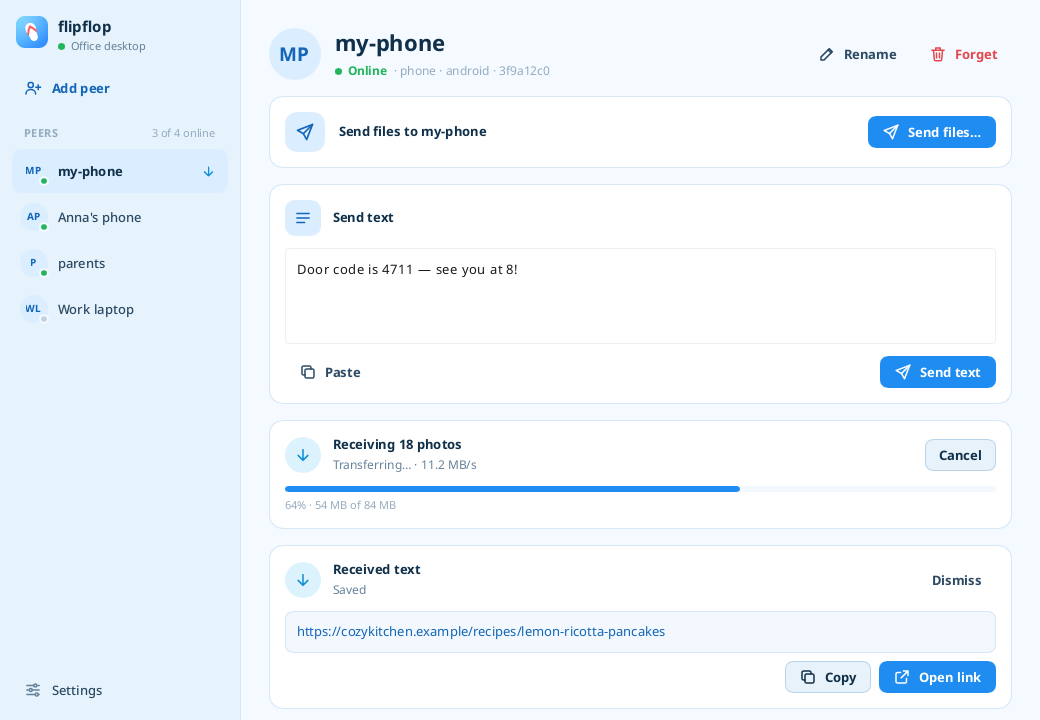This screenshot has height=720, width=1040.
Task: Click the Rename pencil icon
Action: (x=826, y=54)
